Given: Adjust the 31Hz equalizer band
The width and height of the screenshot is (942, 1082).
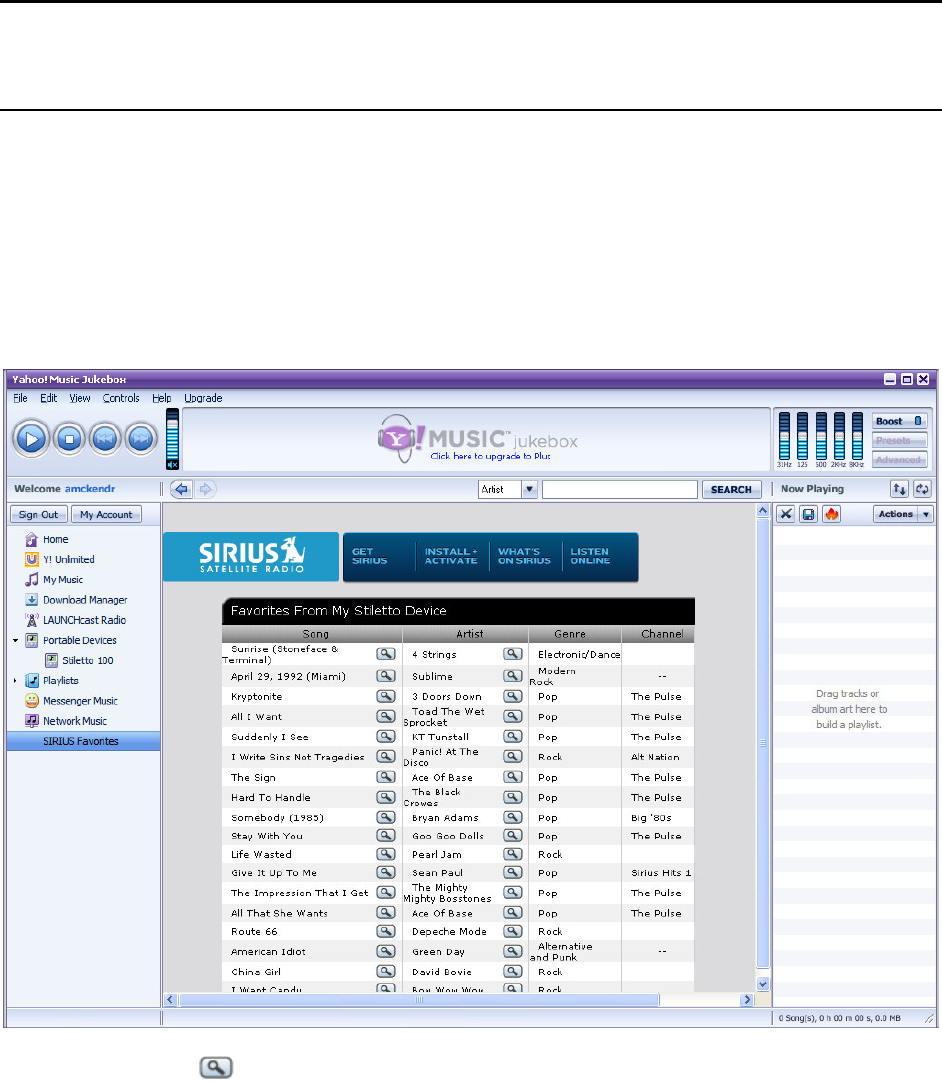Looking at the screenshot, I should (x=785, y=436).
